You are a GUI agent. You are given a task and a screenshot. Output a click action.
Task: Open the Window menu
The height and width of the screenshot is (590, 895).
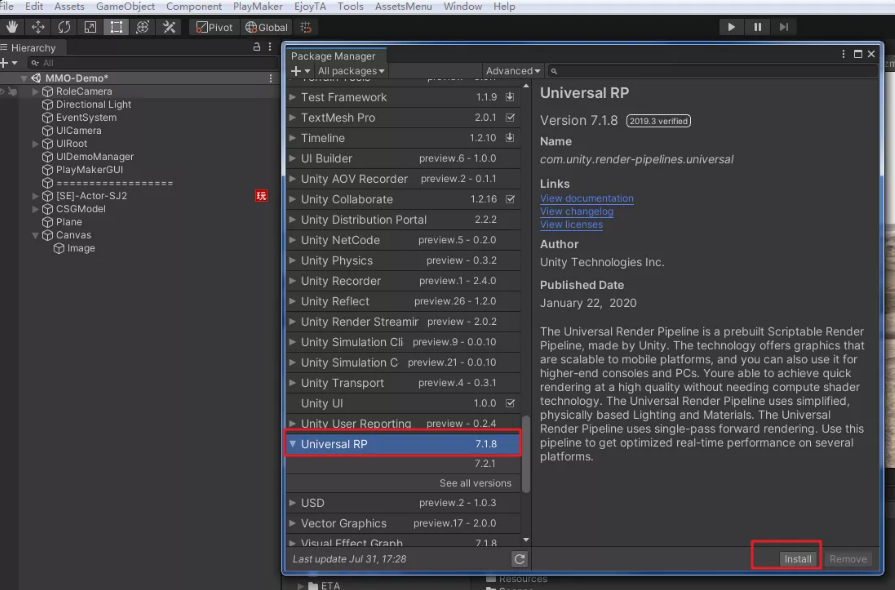462,6
